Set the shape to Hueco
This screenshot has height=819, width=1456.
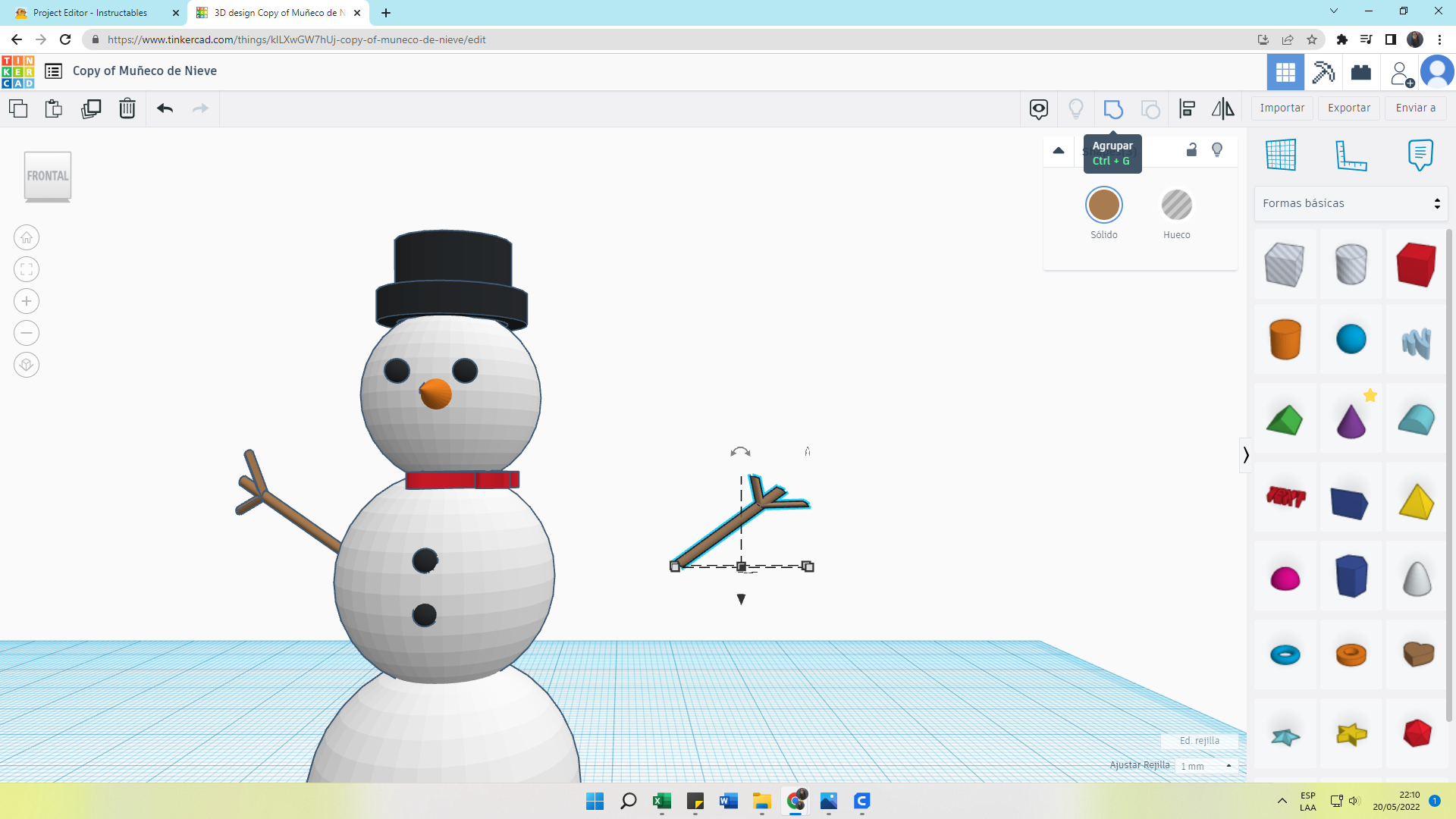pos(1177,205)
